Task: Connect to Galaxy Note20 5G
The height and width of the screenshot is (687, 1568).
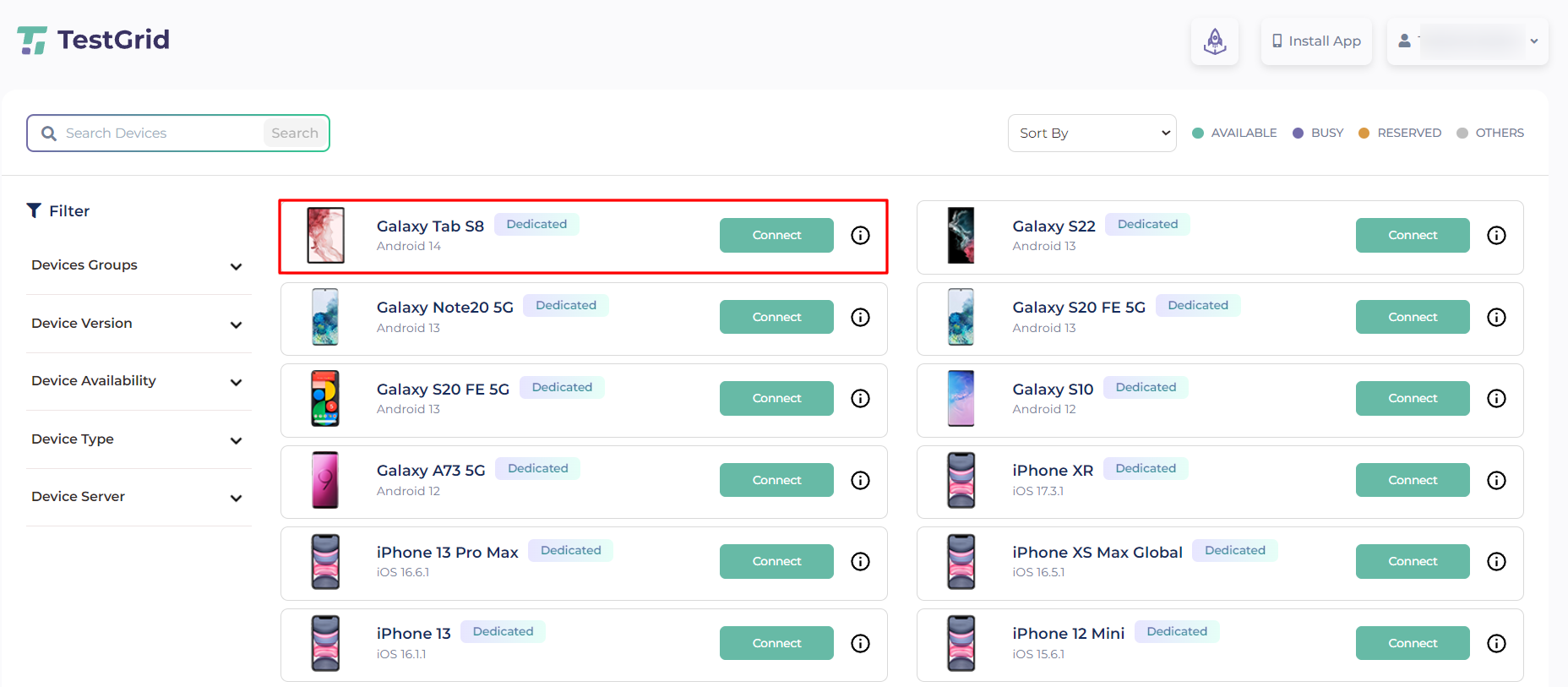Action: [x=776, y=317]
